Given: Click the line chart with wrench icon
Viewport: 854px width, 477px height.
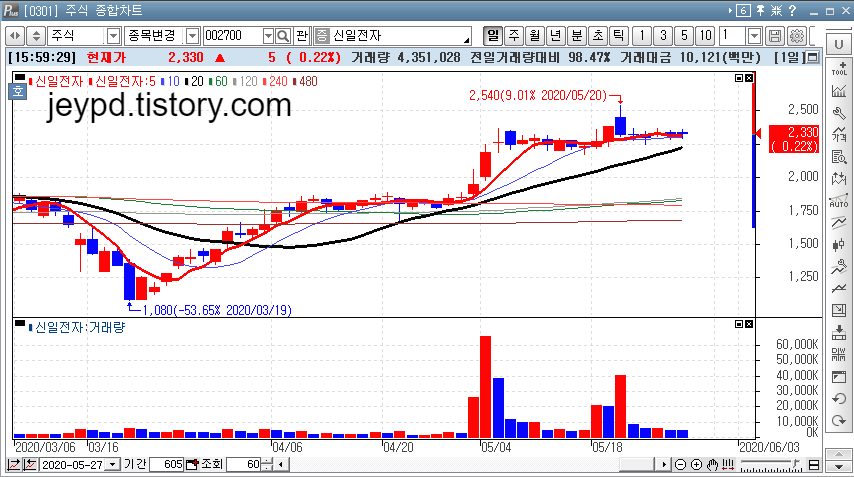Looking at the screenshot, I should pos(839,266).
